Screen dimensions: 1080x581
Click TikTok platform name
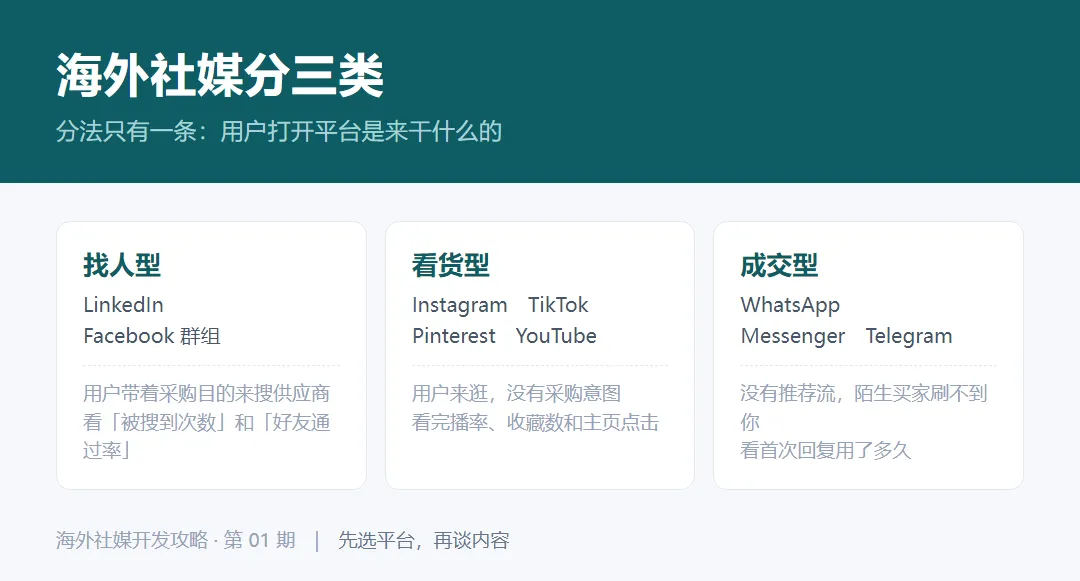tap(558, 304)
